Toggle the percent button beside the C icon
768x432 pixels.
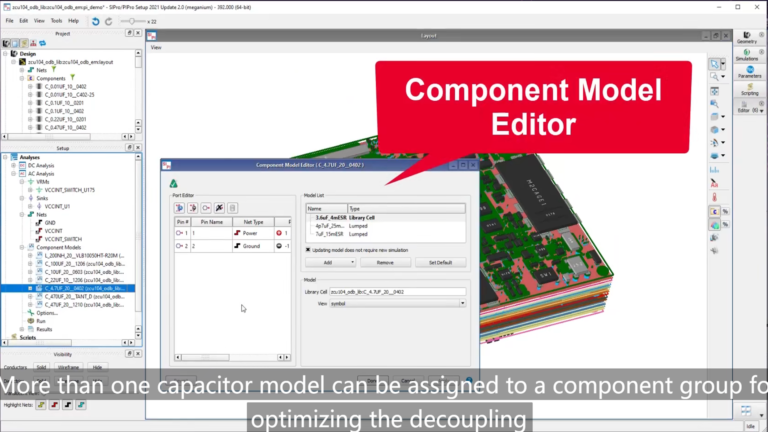pos(725,212)
